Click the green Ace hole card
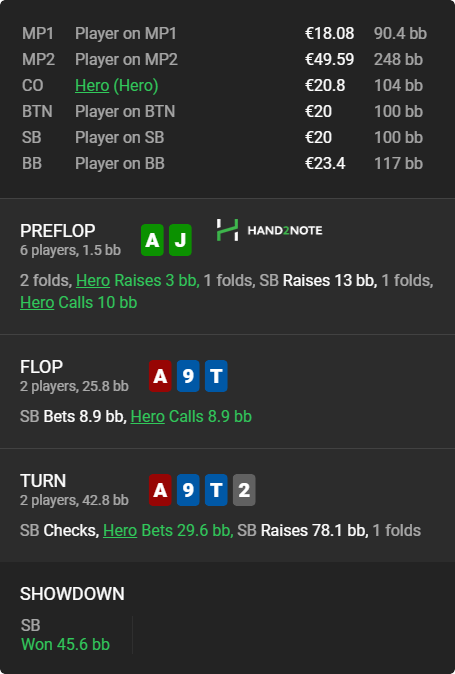Image resolution: width=455 pixels, height=674 pixels. (x=152, y=240)
